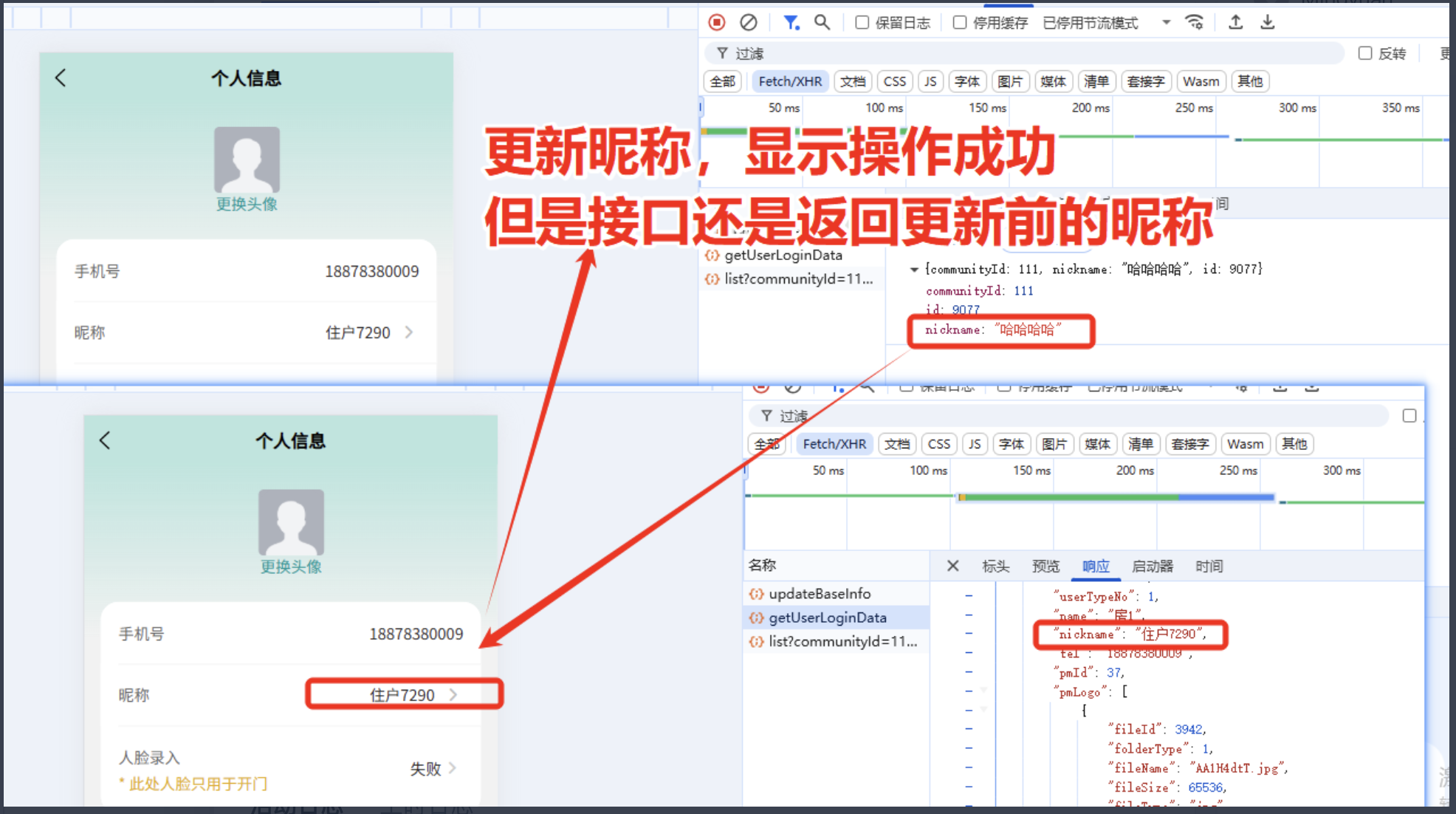Viewport: 1456px width, 814px height.
Task: Click the clear network log icon
Action: [x=748, y=22]
